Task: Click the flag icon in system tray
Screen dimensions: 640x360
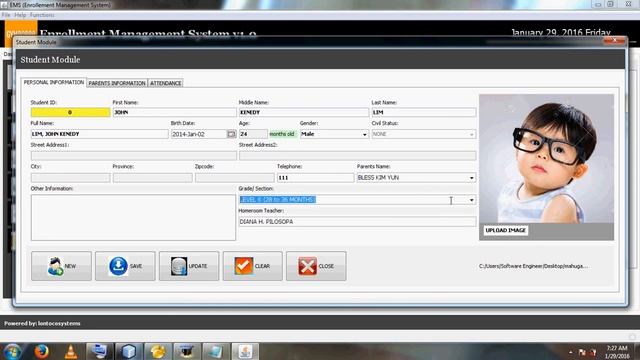Action: [582, 352]
